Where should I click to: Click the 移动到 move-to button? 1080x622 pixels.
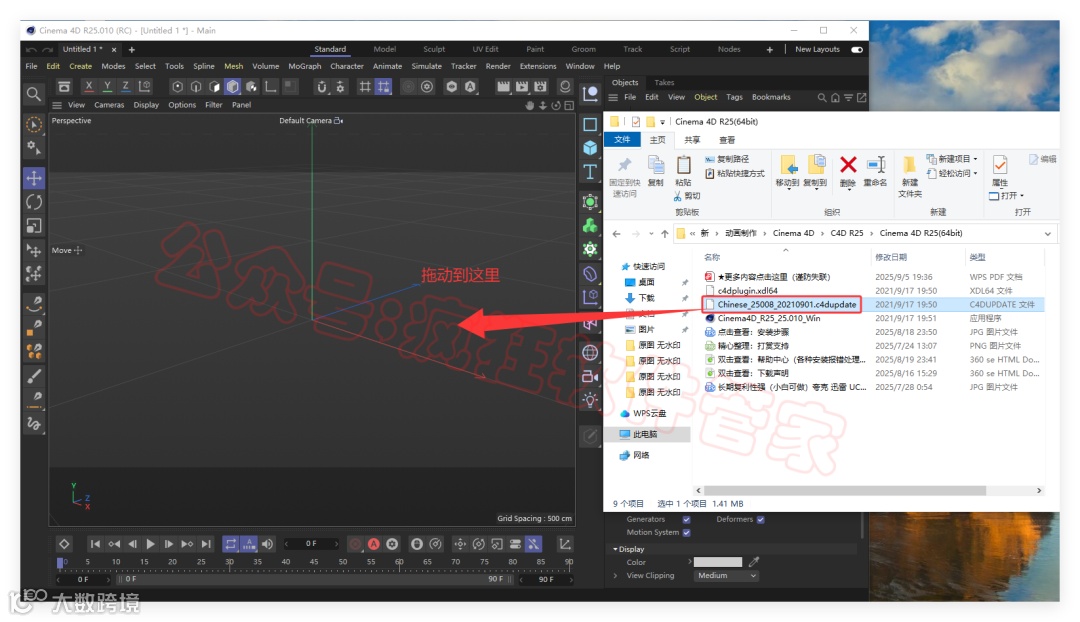(x=787, y=172)
